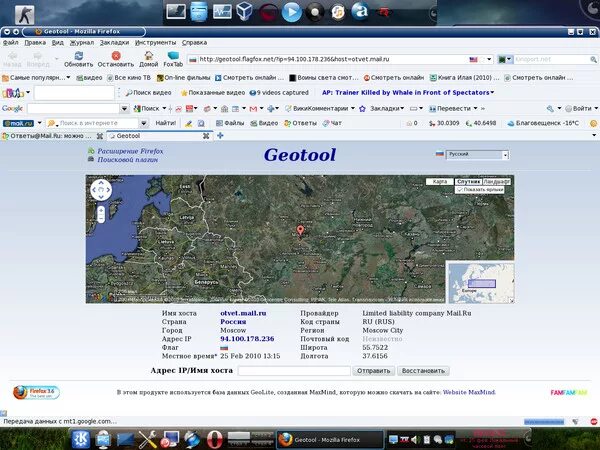Open the Google search box dropdown arrow
Screen dimensions: 600x450
coord(124,109)
